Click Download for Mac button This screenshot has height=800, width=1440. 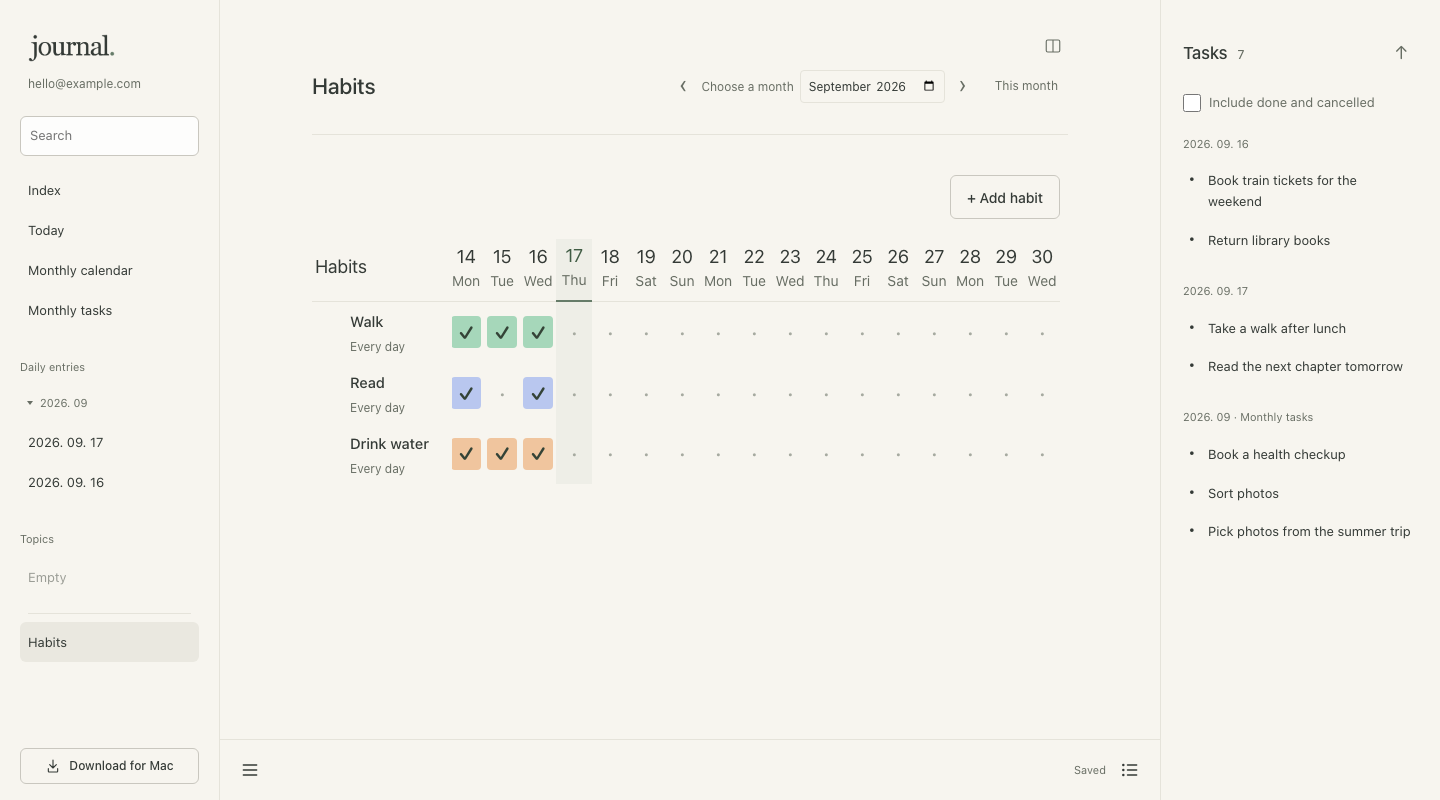109,766
